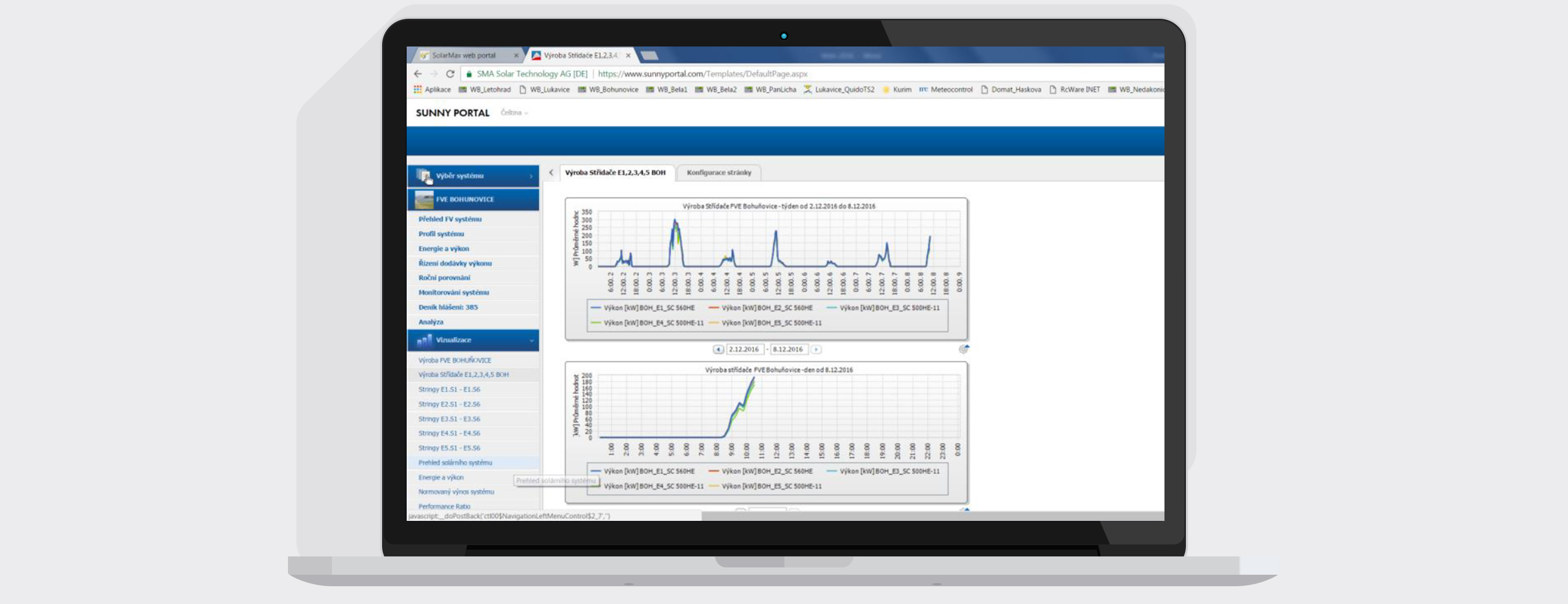1568x604 pixels.
Task: Open Přehled solárního systému
Action: tap(455, 462)
